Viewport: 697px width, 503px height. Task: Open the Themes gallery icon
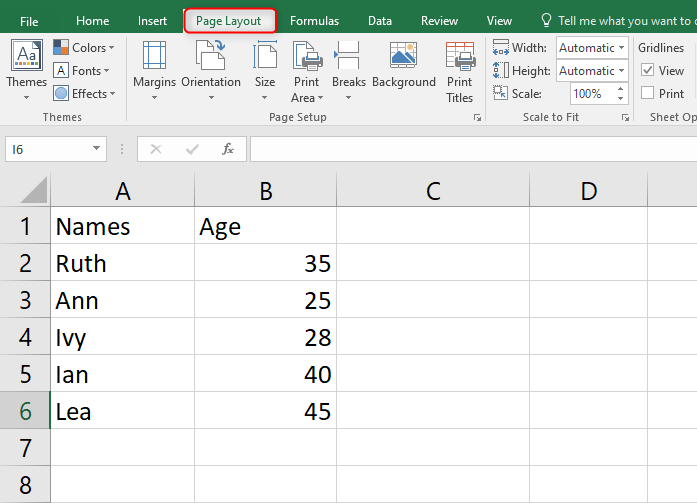(27, 55)
